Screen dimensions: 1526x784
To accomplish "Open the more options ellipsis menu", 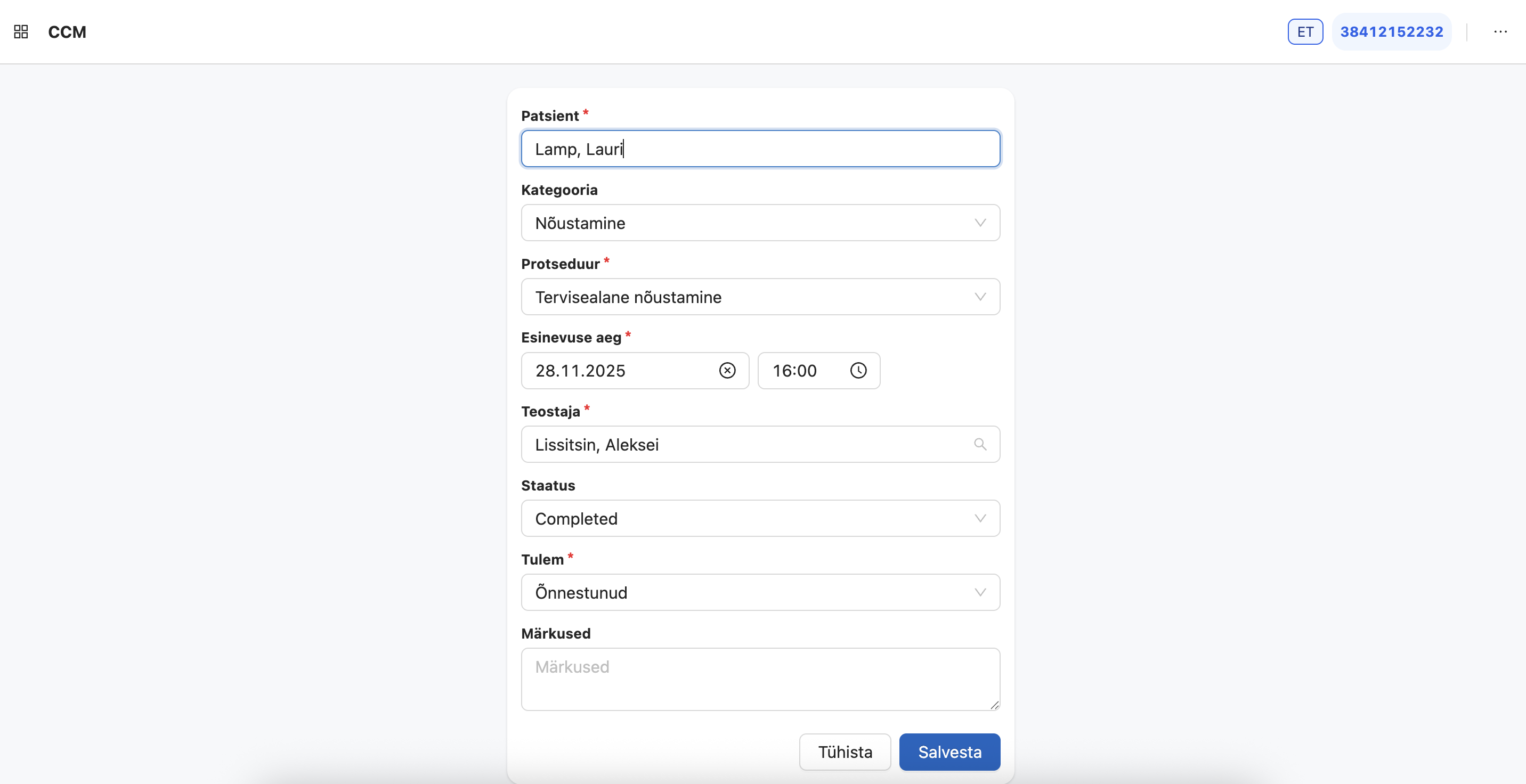I will (1500, 31).
